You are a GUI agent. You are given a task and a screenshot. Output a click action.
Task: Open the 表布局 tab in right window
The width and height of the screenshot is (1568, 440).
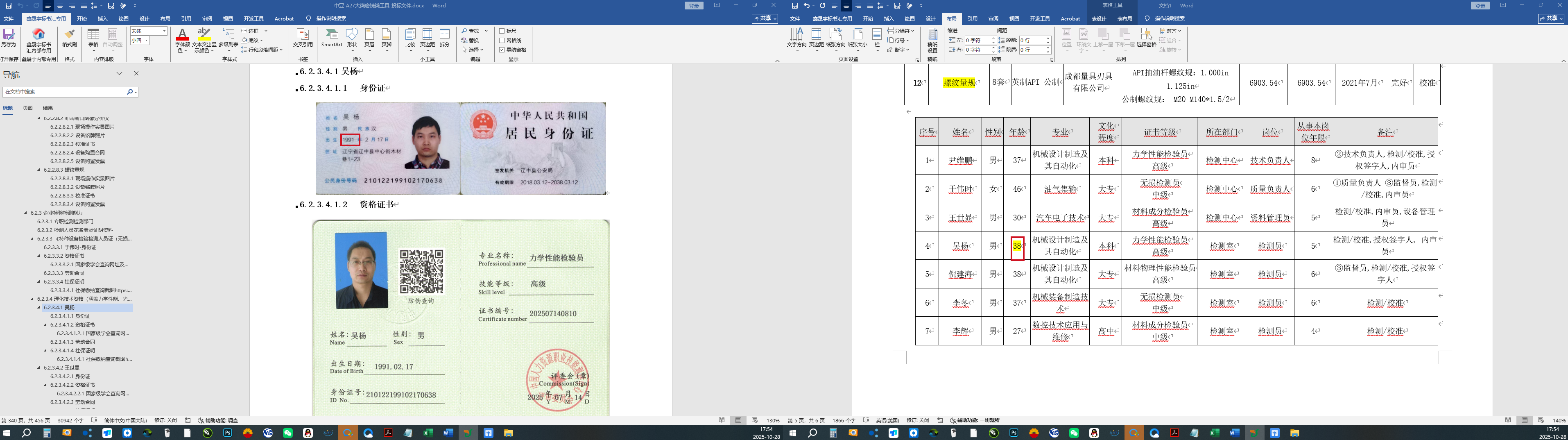click(x=1124, y=19)
